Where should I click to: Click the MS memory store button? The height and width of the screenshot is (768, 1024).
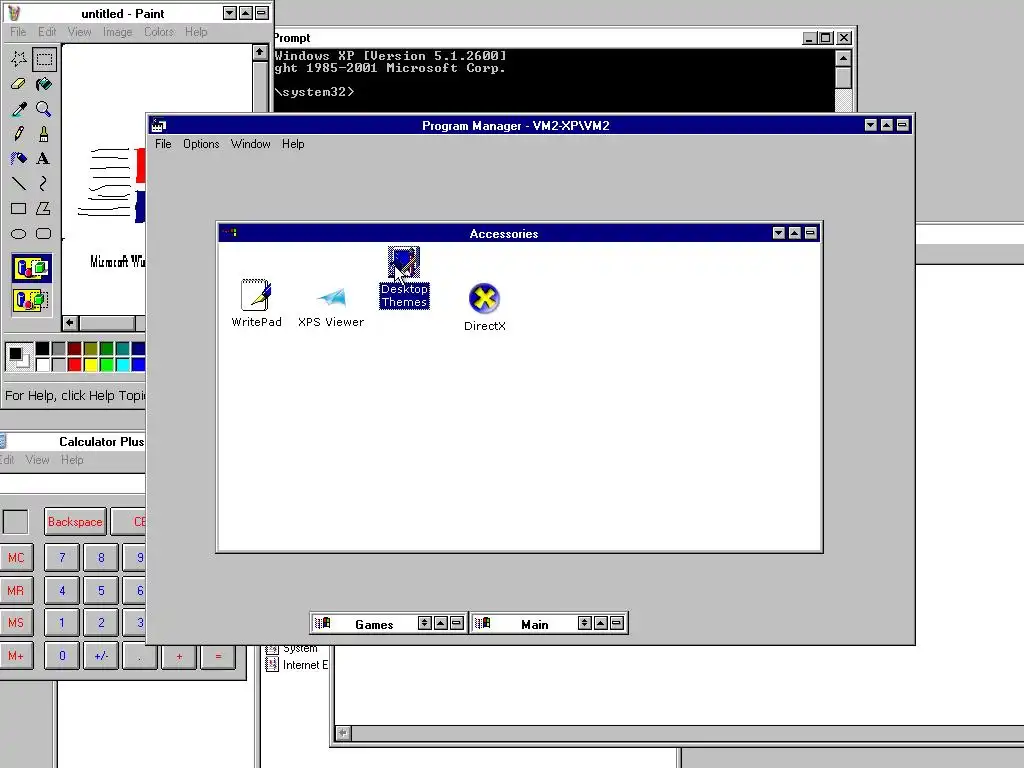pyautogui.click(x=16, y=623)
